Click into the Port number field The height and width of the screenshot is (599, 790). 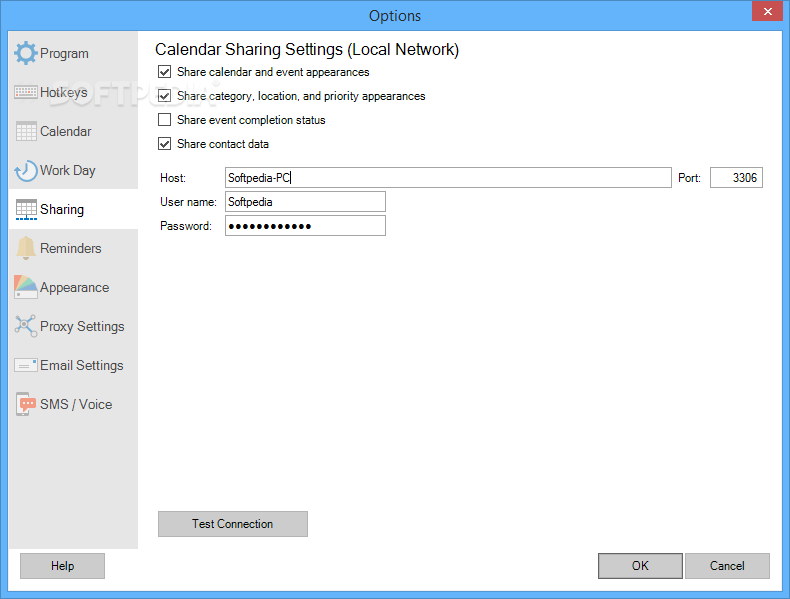tap(736, 178)
